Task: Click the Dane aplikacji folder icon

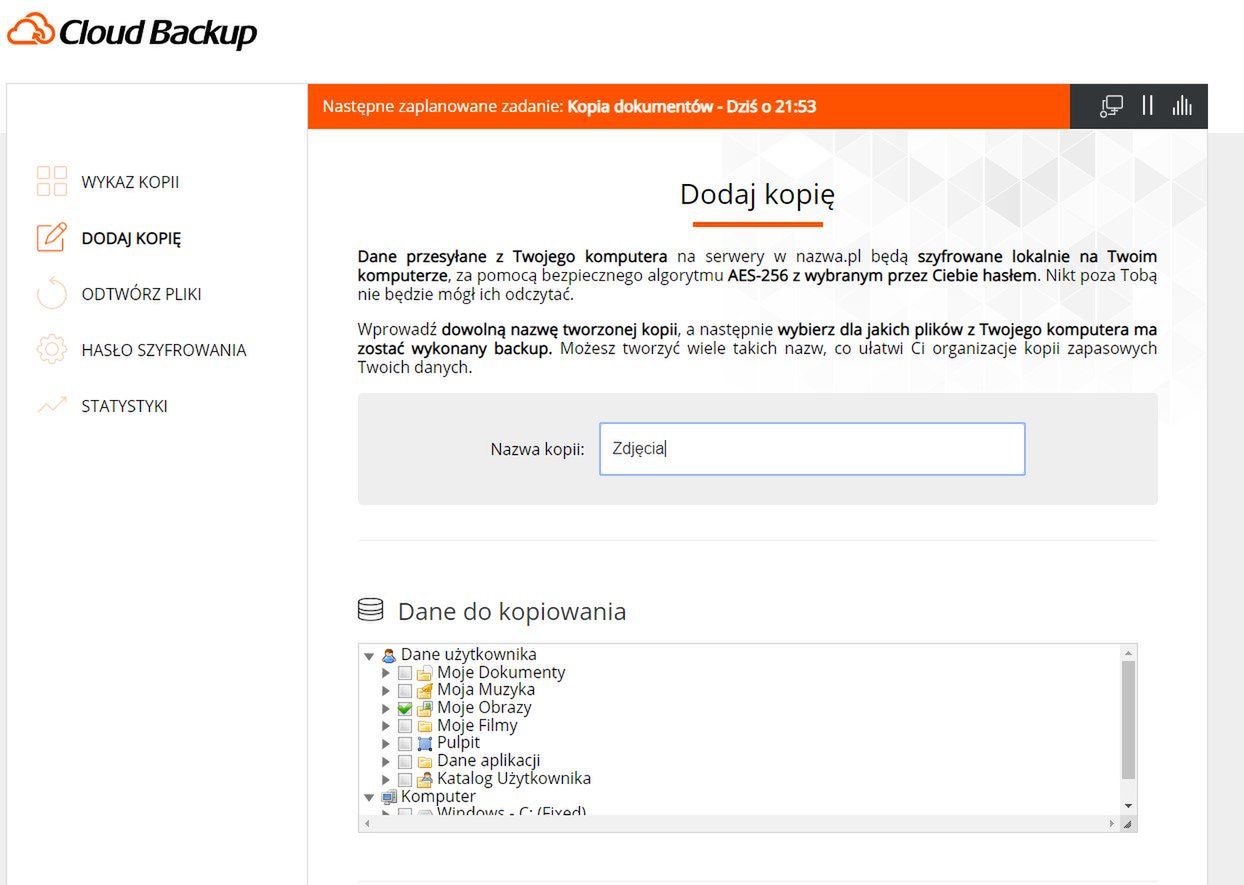Action: [424, 761]
